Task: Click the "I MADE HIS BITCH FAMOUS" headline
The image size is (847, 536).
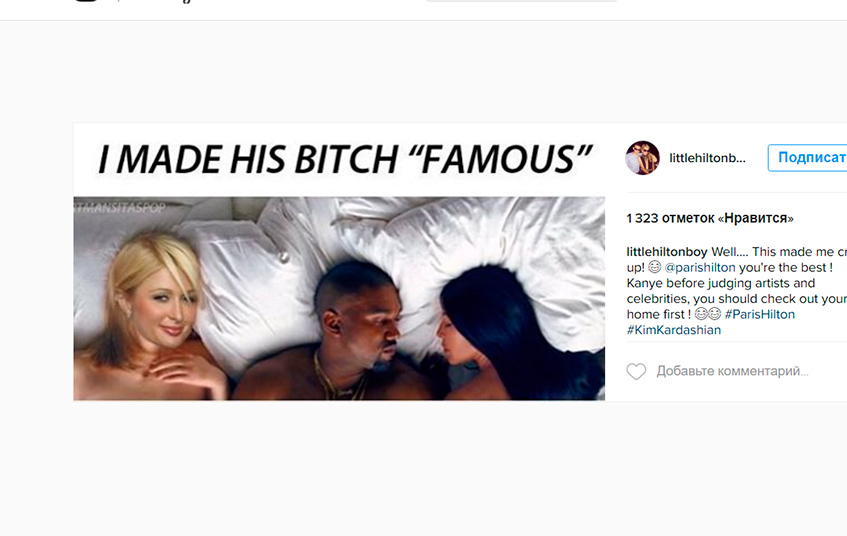Action: pyautogui.click(x=345, y=160)
